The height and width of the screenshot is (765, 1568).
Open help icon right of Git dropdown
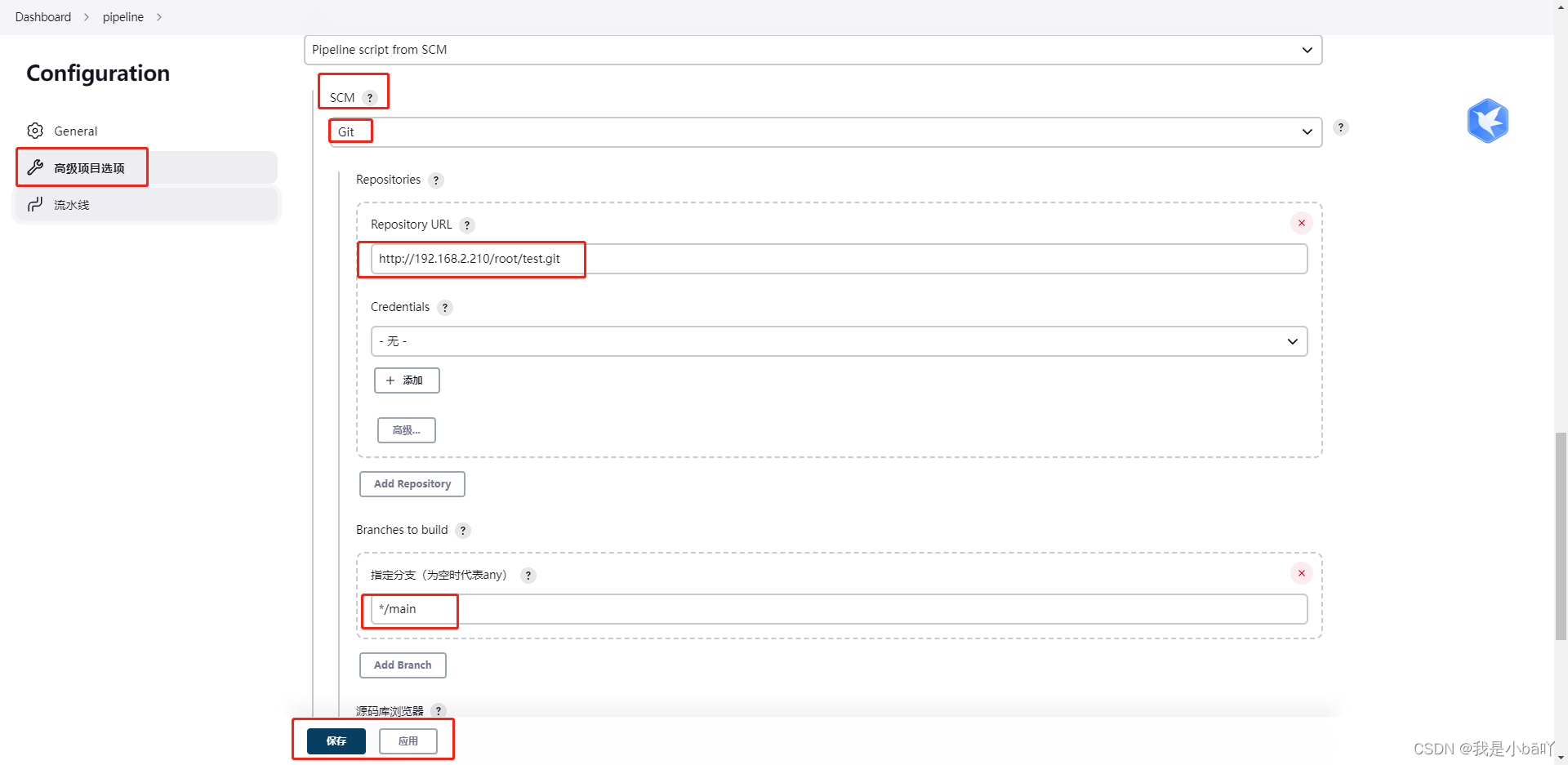coord(1341,127)
